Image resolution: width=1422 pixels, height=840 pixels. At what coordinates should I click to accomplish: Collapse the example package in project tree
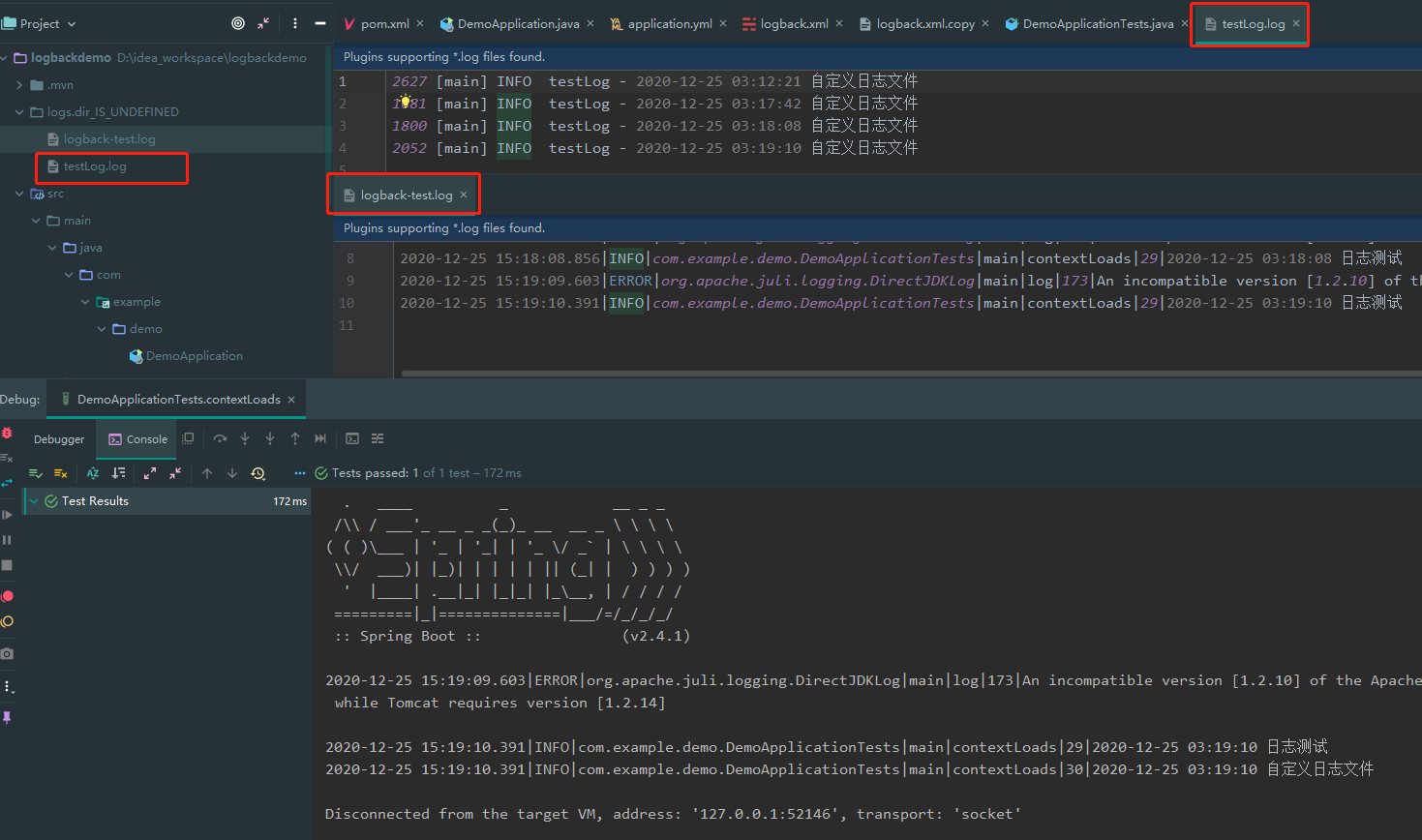85,301
